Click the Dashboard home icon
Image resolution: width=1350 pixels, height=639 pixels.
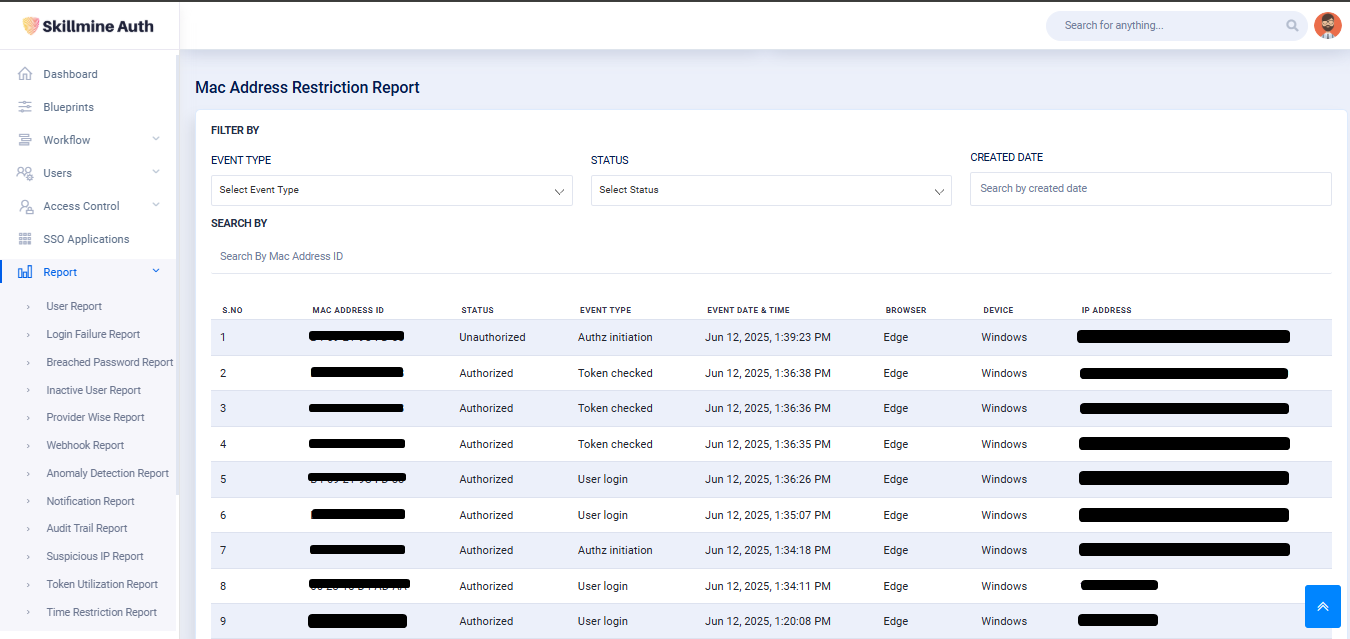coord(25,74)
